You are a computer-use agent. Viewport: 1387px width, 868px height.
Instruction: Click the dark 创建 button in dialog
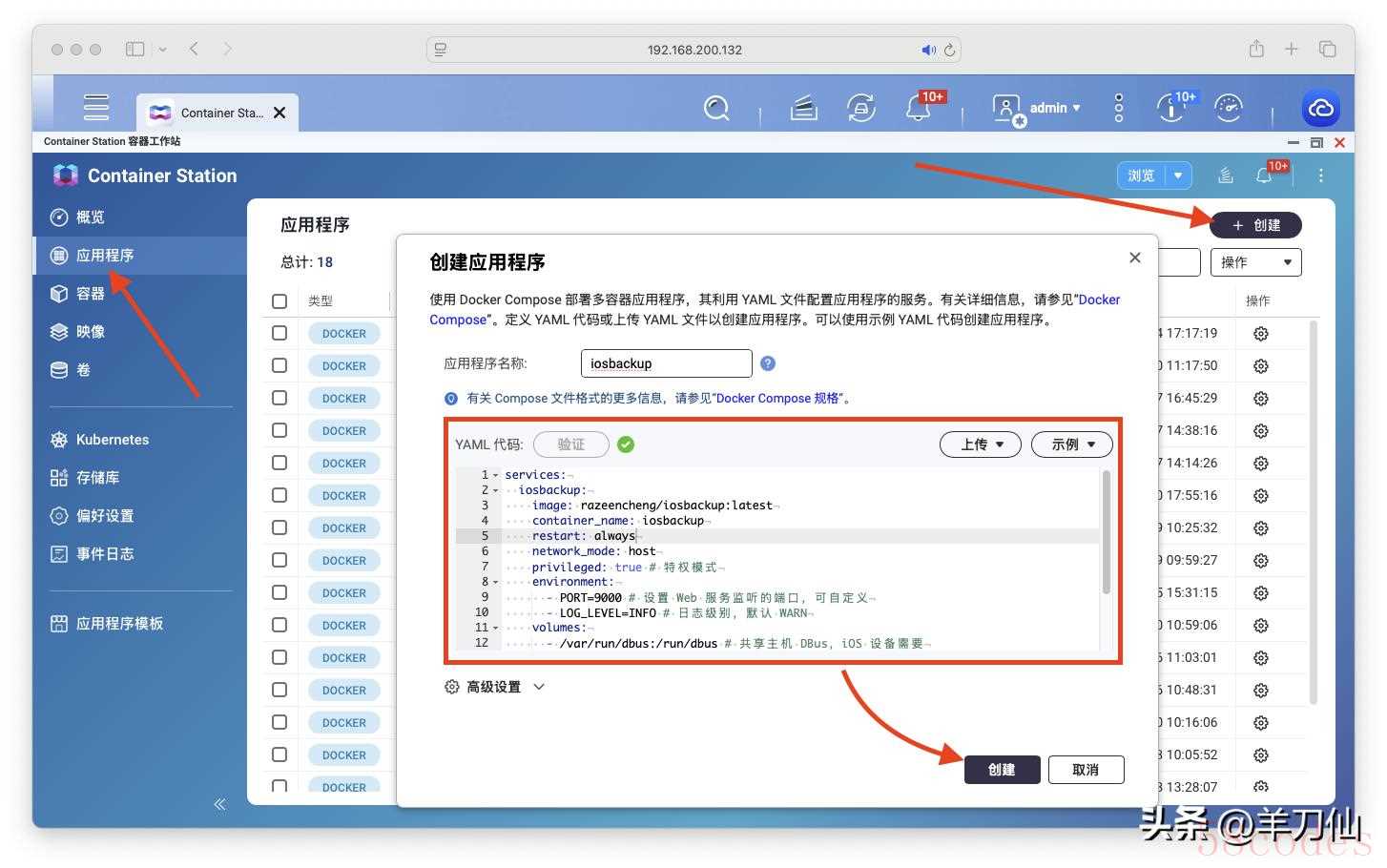pyautogui.click(x=1002, y=770)
